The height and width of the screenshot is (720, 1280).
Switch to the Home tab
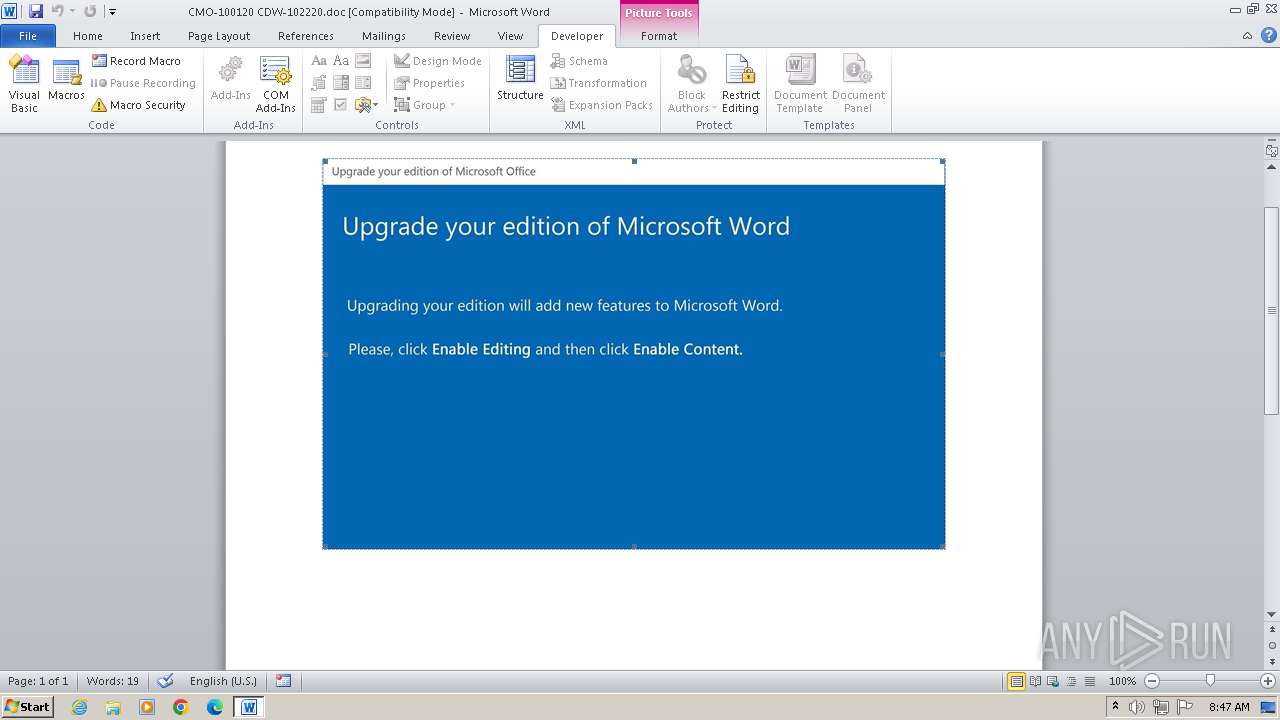point(87,35)
